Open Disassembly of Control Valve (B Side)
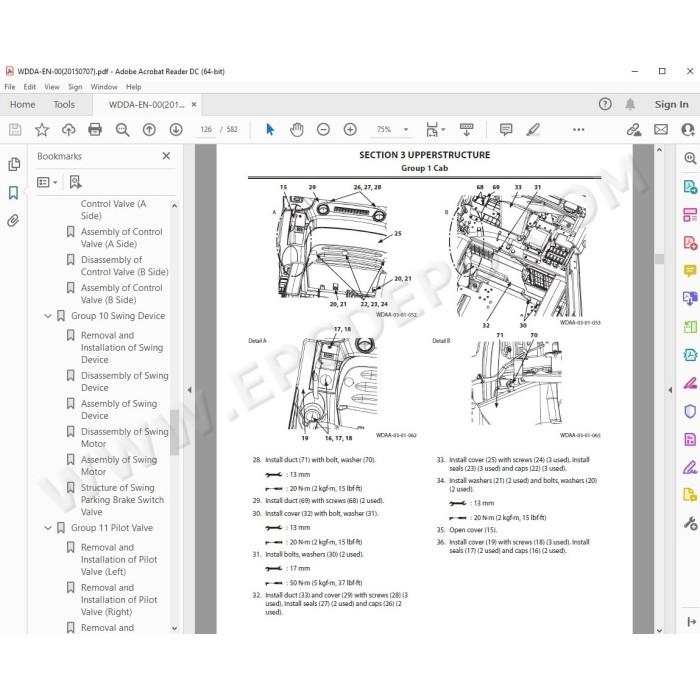700x700 pixels. point(125,266)
